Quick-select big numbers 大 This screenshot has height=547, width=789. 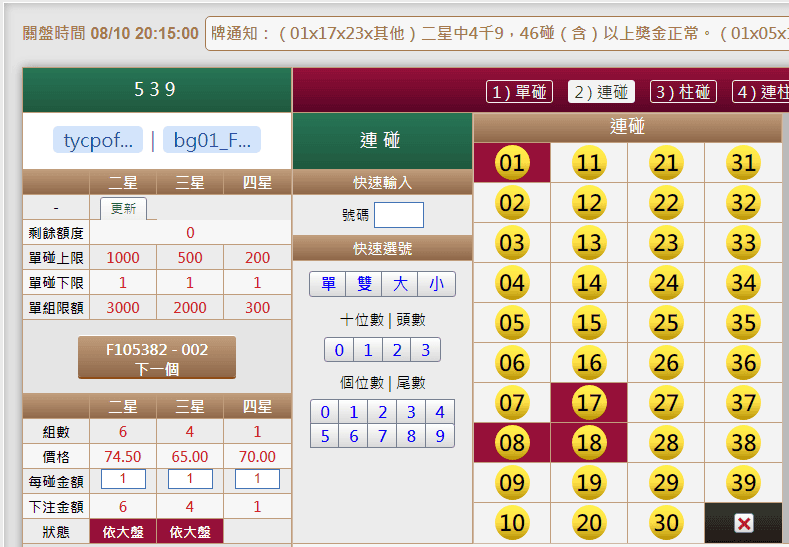tap(400, 284)
